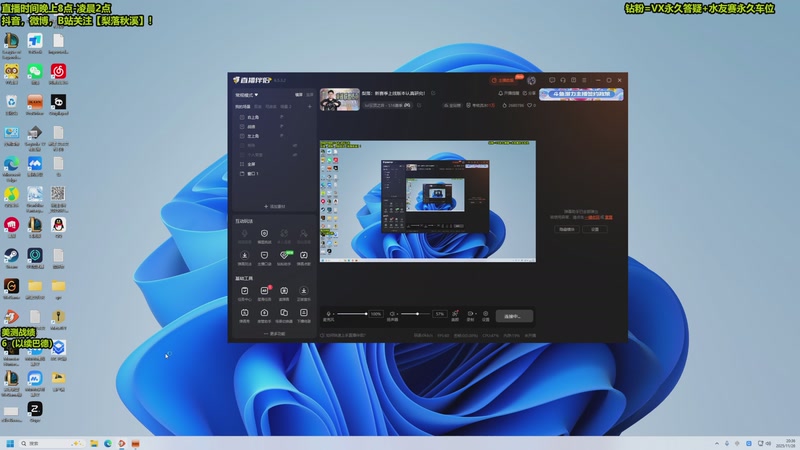Select the second scene tab
Image resolution: width=800 pixels, height=450 pixels.
(x=258, y=107)
